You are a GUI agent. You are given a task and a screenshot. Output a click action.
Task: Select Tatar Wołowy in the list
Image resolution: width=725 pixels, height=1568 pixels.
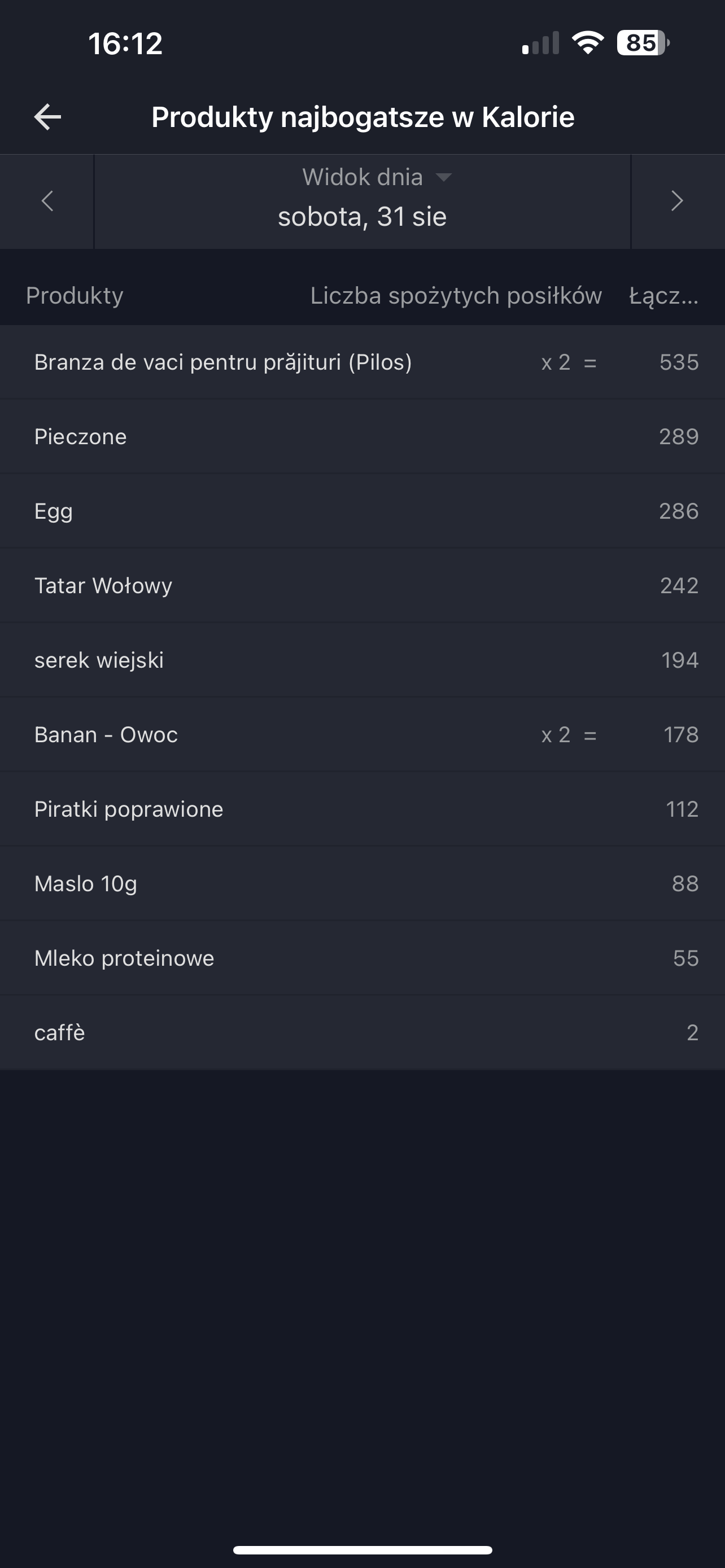coord(103,585)
